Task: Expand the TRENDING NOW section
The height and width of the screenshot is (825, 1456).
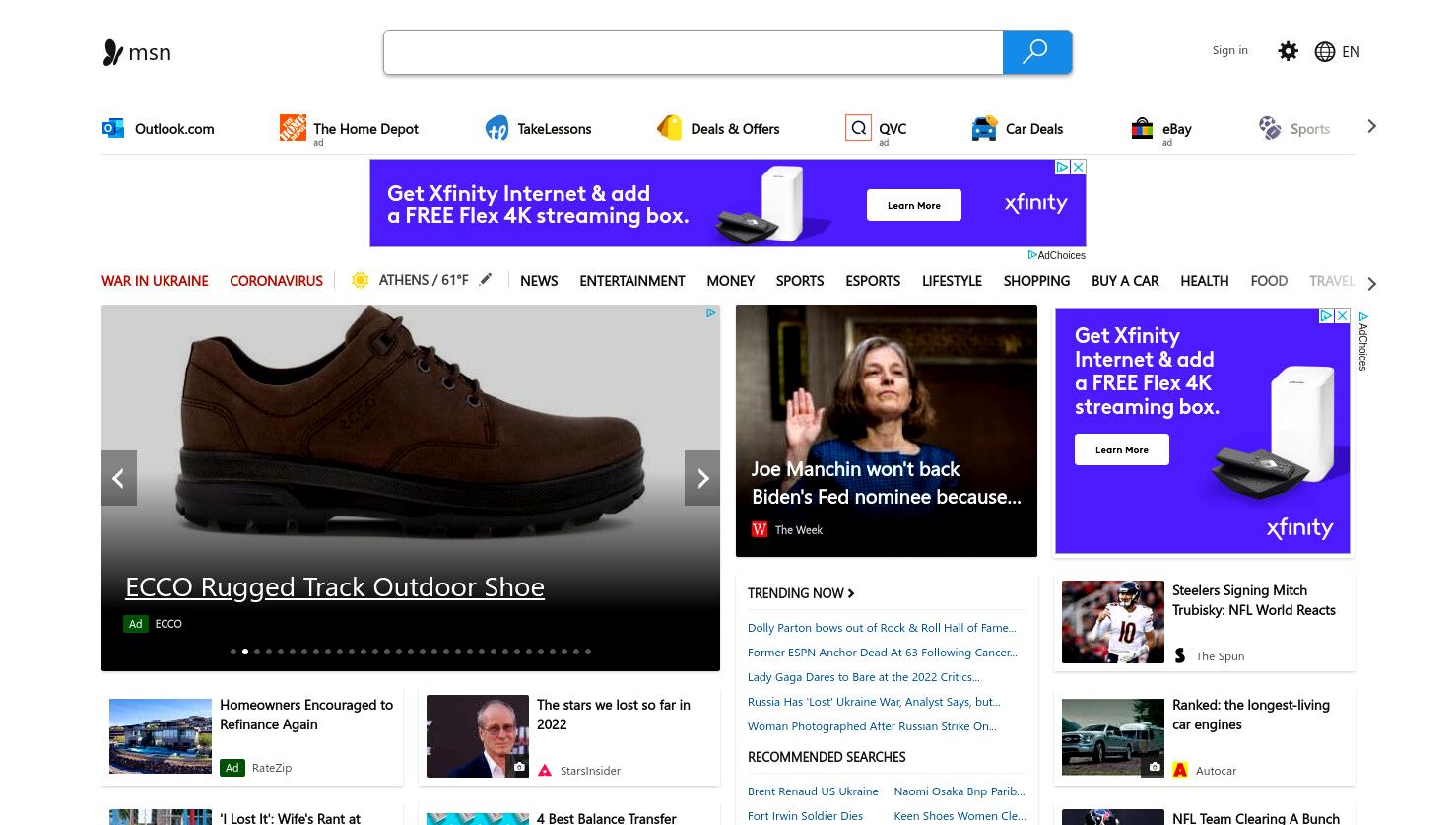Action: tap(801, 593)
